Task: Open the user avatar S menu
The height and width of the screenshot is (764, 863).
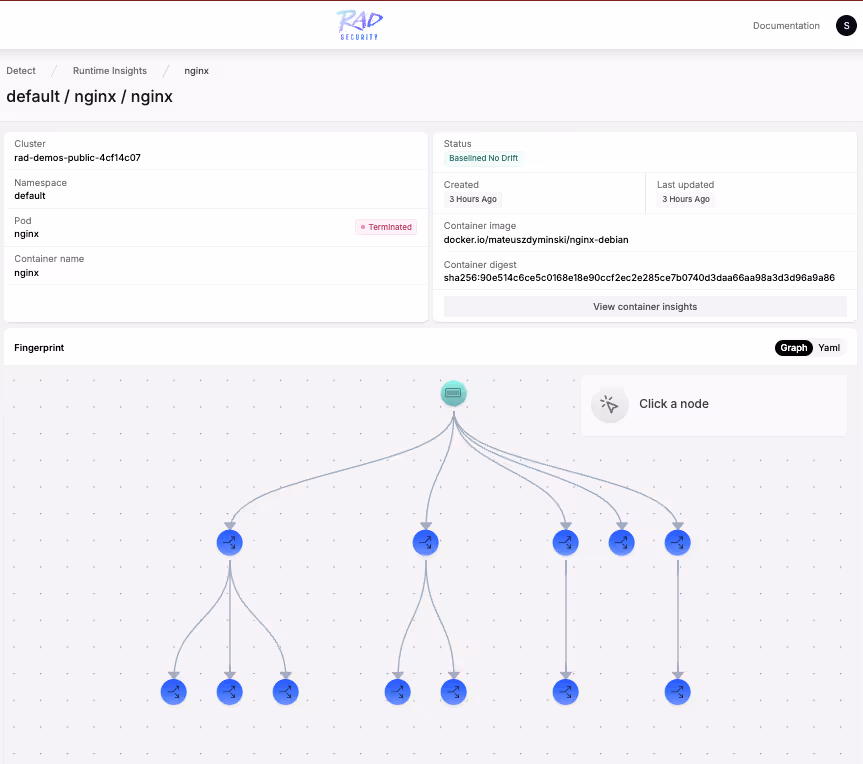Action: 846,25
